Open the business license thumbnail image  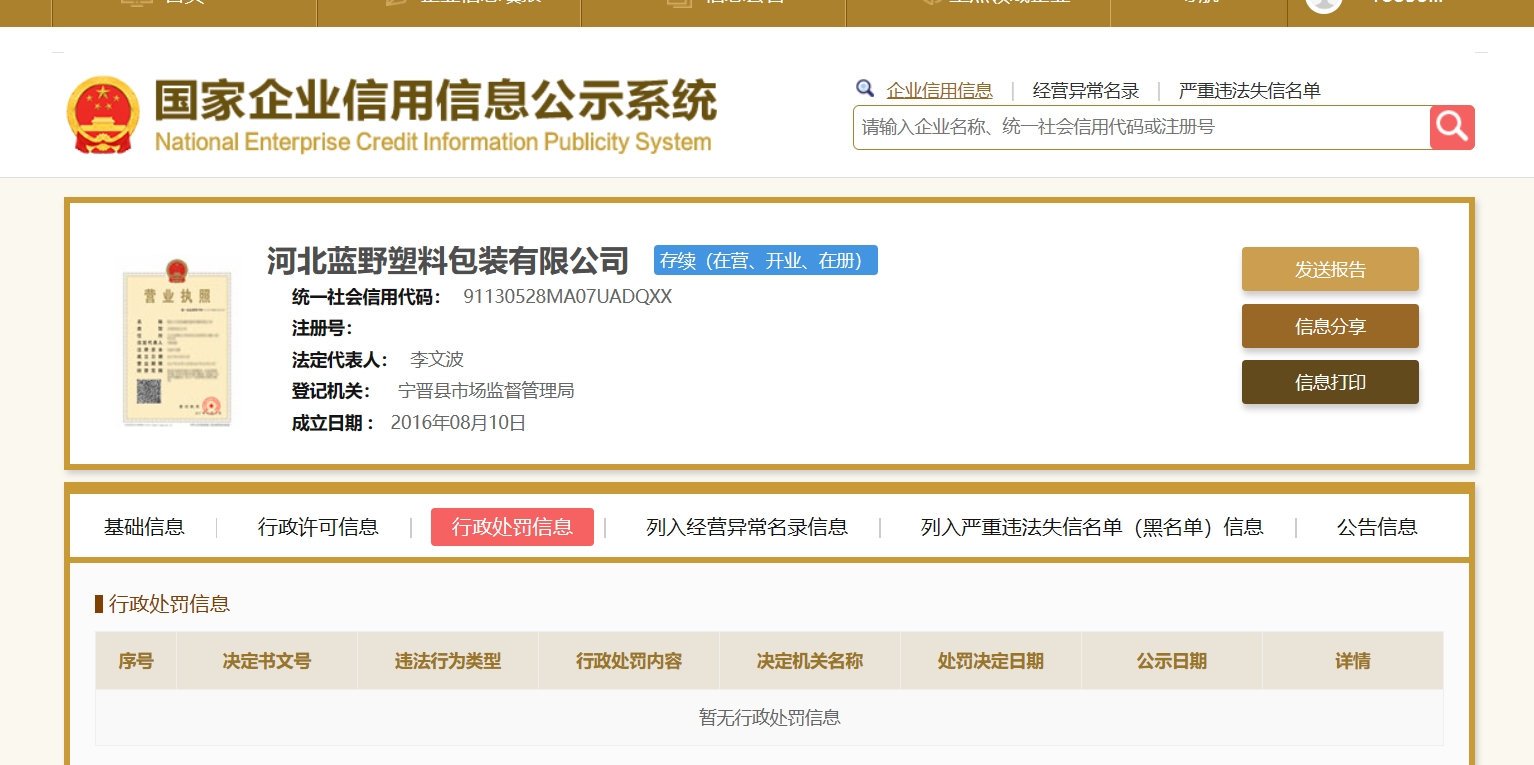tap(177, 342)
